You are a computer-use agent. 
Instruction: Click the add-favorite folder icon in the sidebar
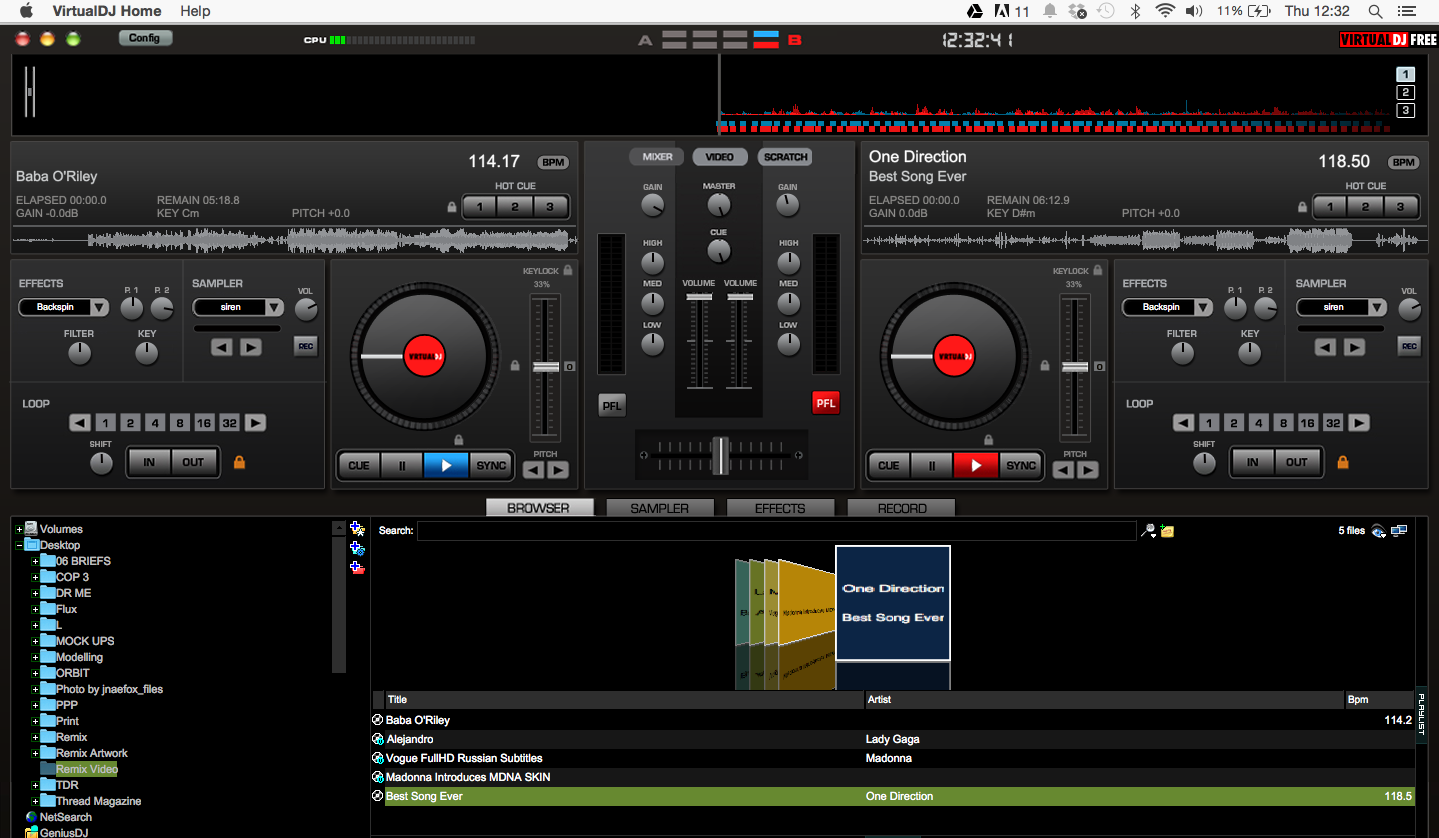pyautogui.click(x=356, y=528)
